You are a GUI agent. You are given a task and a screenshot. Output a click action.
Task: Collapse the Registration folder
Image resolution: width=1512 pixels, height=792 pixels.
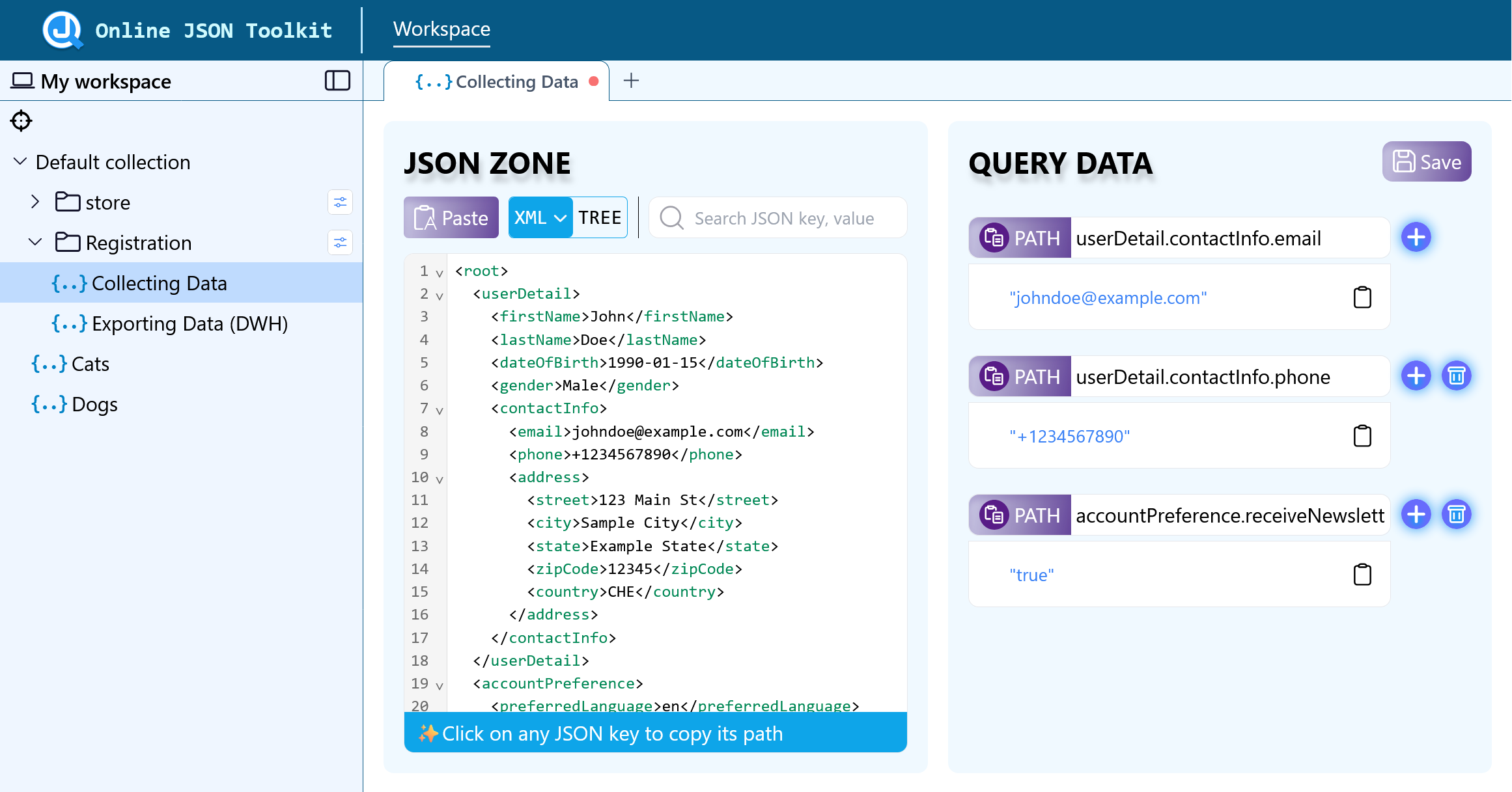35,242
